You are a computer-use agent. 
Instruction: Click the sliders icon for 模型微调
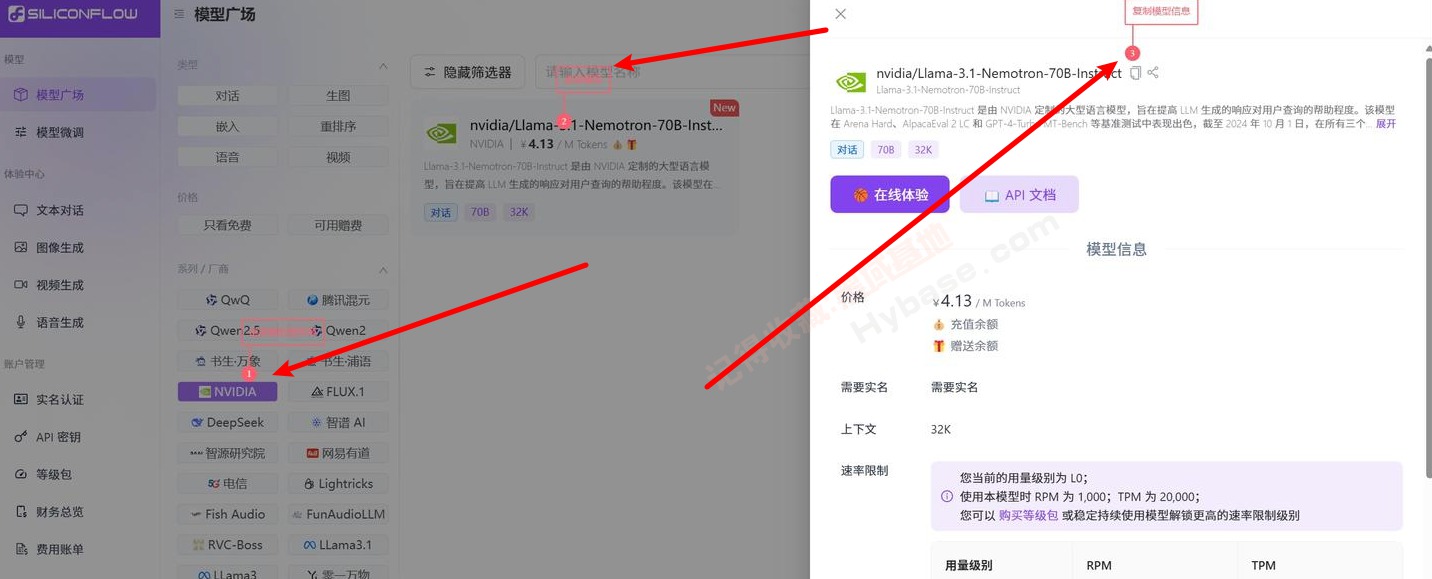(20, 132)
